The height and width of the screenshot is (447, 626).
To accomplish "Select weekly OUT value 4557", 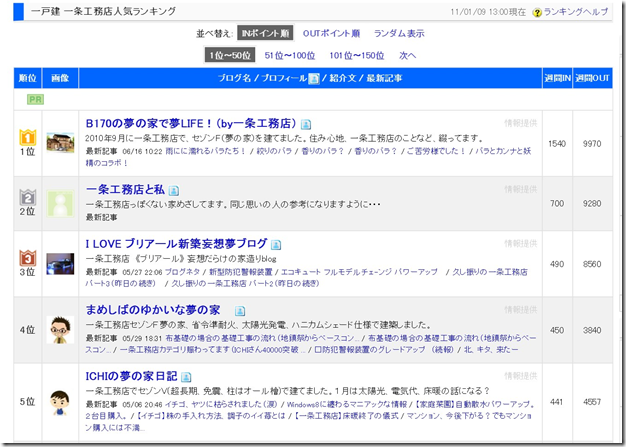I will click(x=592, y=402).
